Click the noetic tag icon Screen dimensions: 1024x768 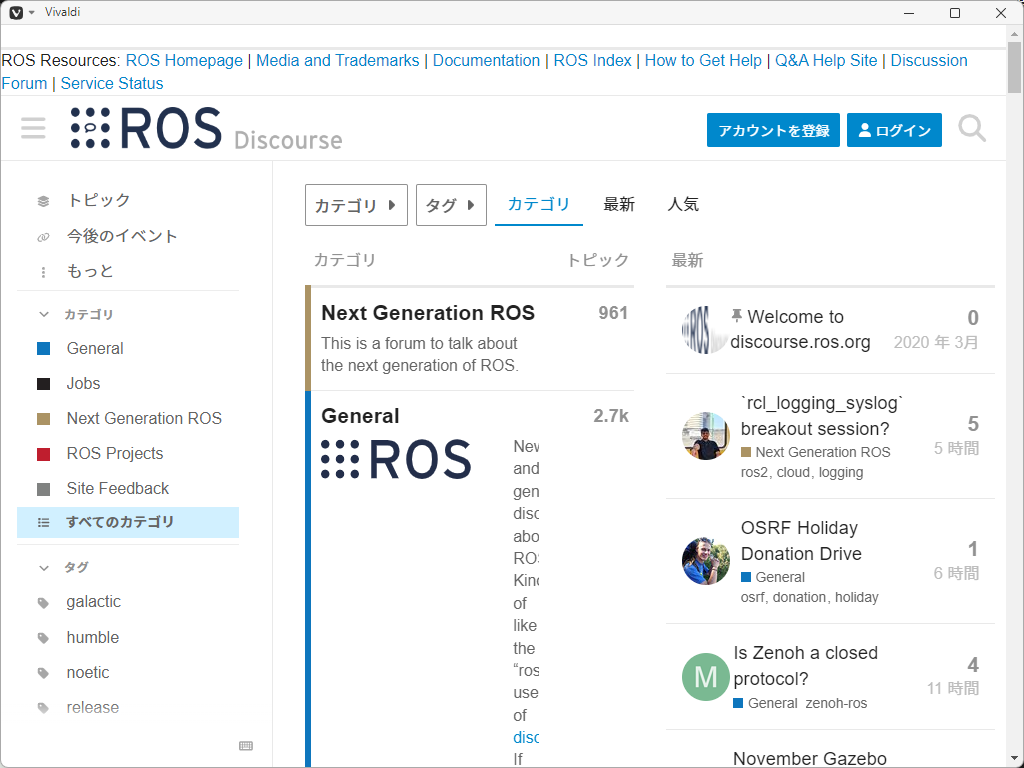pyautogui.click(x=43, y=673)
